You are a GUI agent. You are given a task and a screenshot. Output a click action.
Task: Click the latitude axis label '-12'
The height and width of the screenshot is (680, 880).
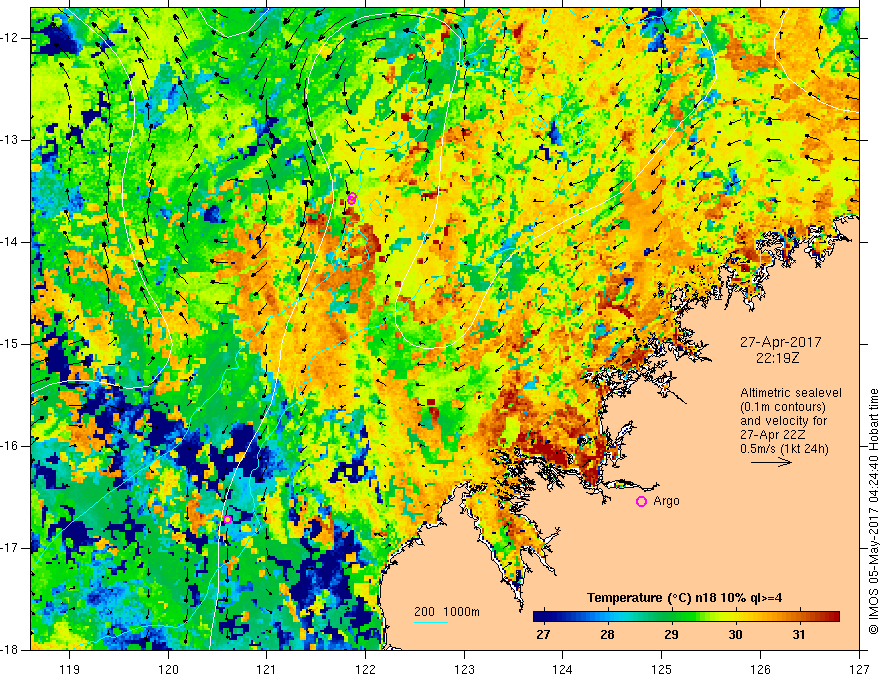(x=10, y=38)
